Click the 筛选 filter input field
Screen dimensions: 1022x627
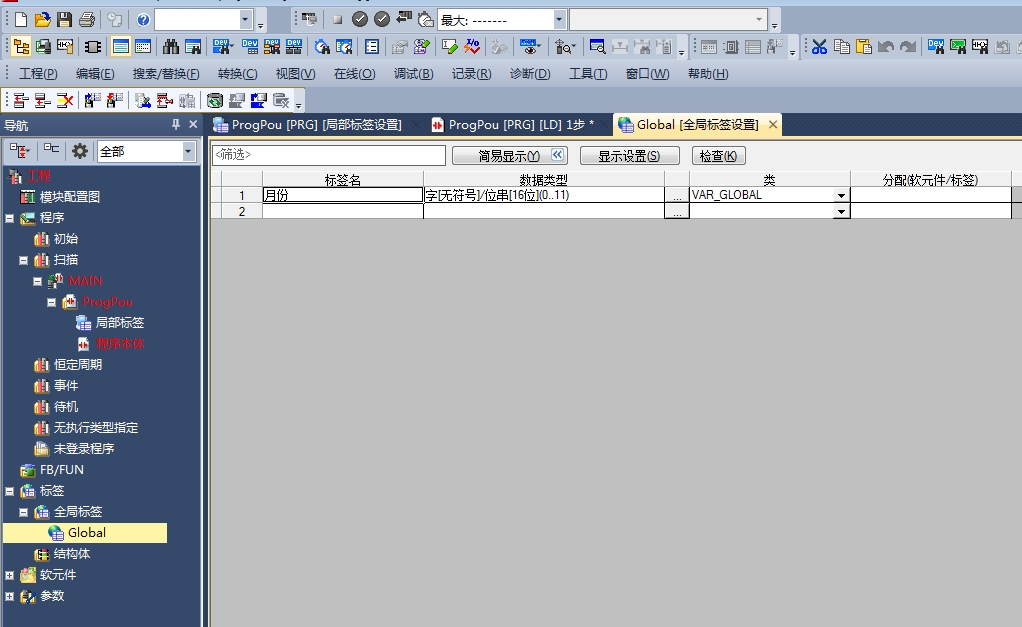(328, 156)
